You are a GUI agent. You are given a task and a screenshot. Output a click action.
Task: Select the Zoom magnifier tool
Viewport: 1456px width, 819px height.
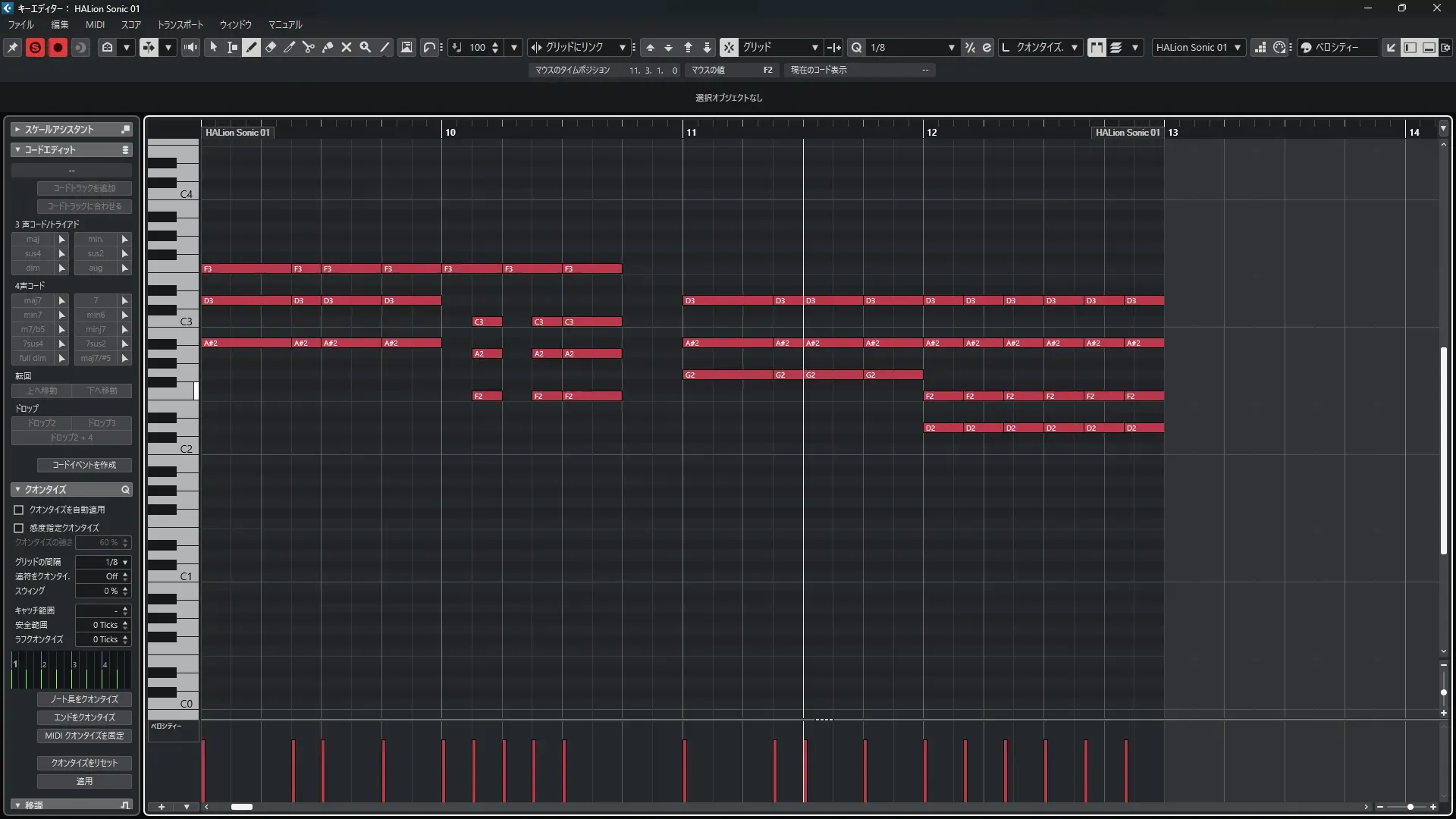coord(366,47)
